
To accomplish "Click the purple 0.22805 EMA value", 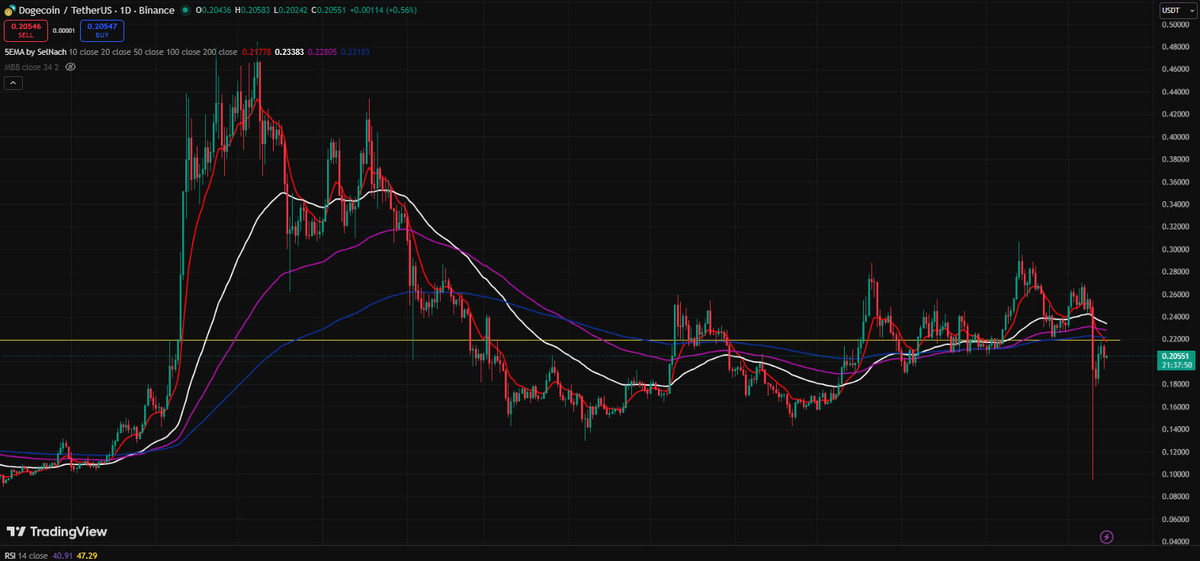I will point(323,51).
